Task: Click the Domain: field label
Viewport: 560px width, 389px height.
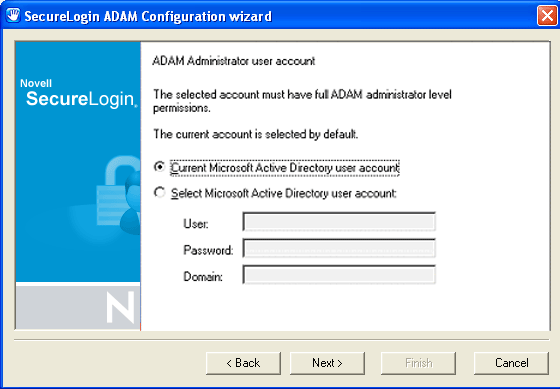Action: click(x=203, y=276)
